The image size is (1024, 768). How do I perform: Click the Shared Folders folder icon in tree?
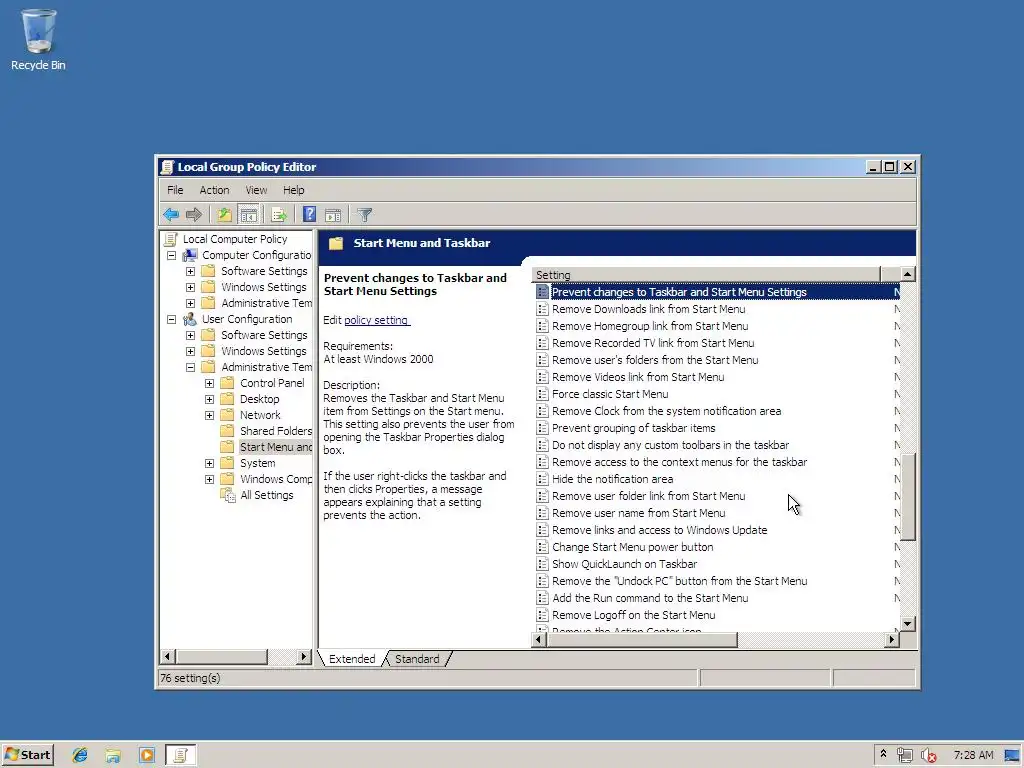227,431
